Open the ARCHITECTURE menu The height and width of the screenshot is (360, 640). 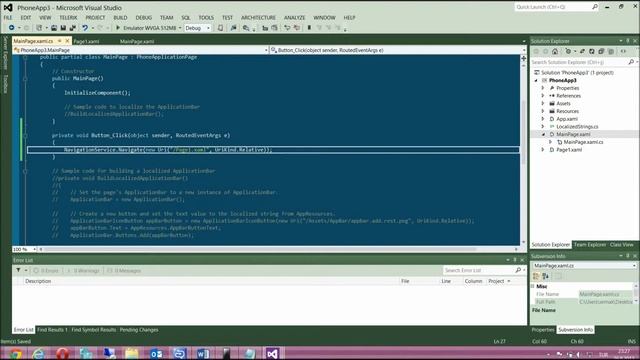258,18
